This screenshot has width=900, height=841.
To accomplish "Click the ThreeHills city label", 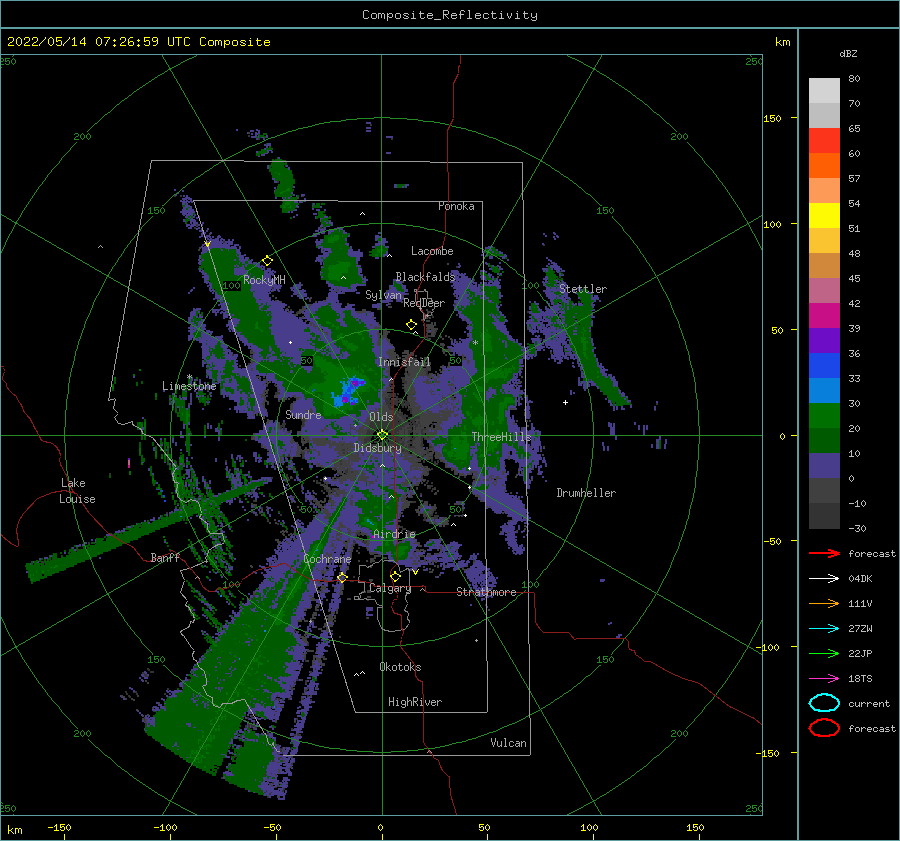I will coord(502,437).
